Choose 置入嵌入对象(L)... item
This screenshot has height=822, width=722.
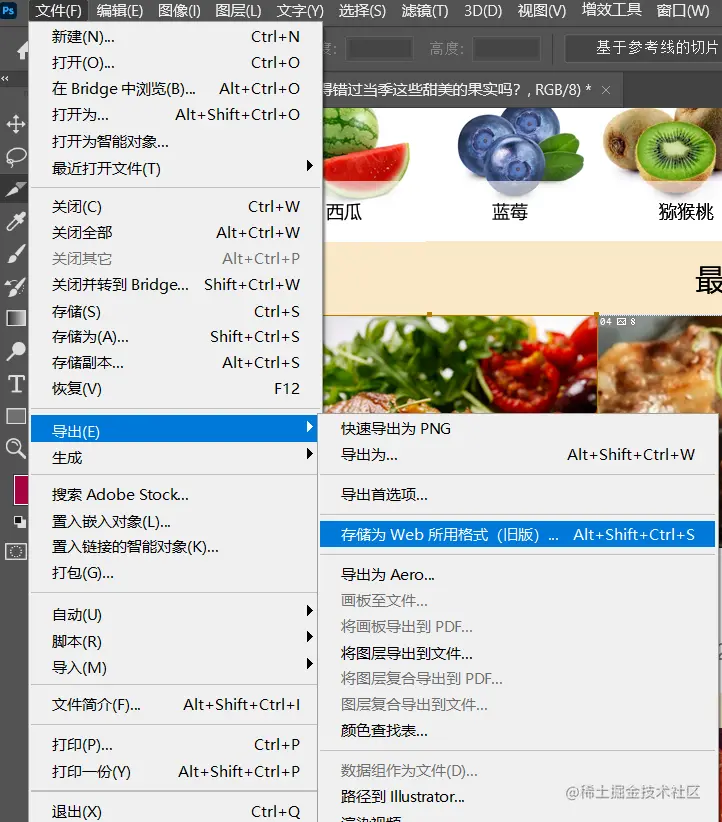[176, 522]
